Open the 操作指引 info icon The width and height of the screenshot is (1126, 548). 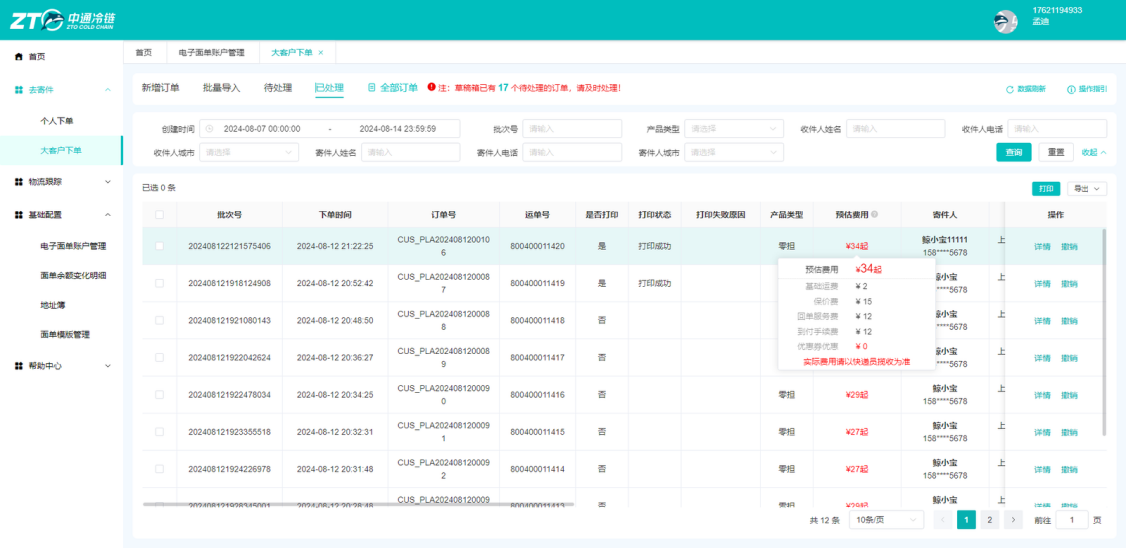tap(1071, 89)
